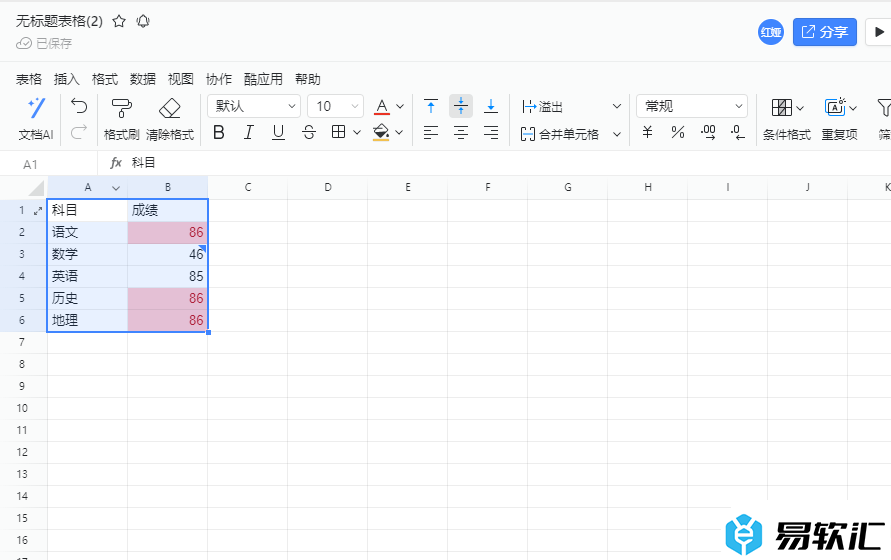Click the formula bar showing 科目
891x560 pixels.
(494, 163)
